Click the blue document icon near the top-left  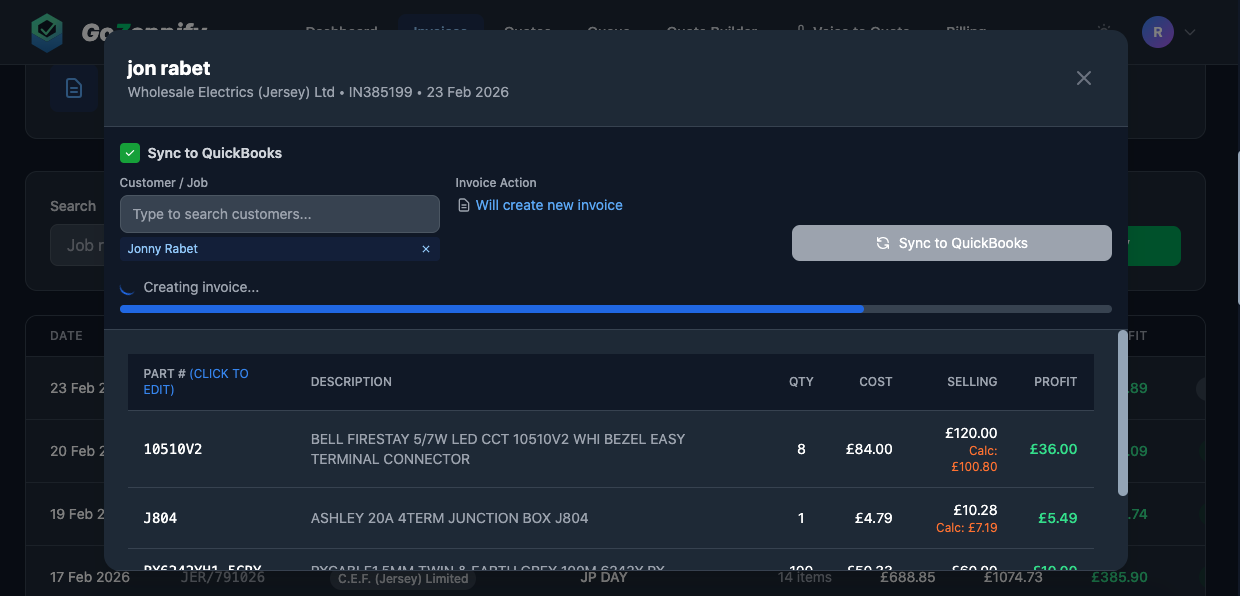click(74, 88)
